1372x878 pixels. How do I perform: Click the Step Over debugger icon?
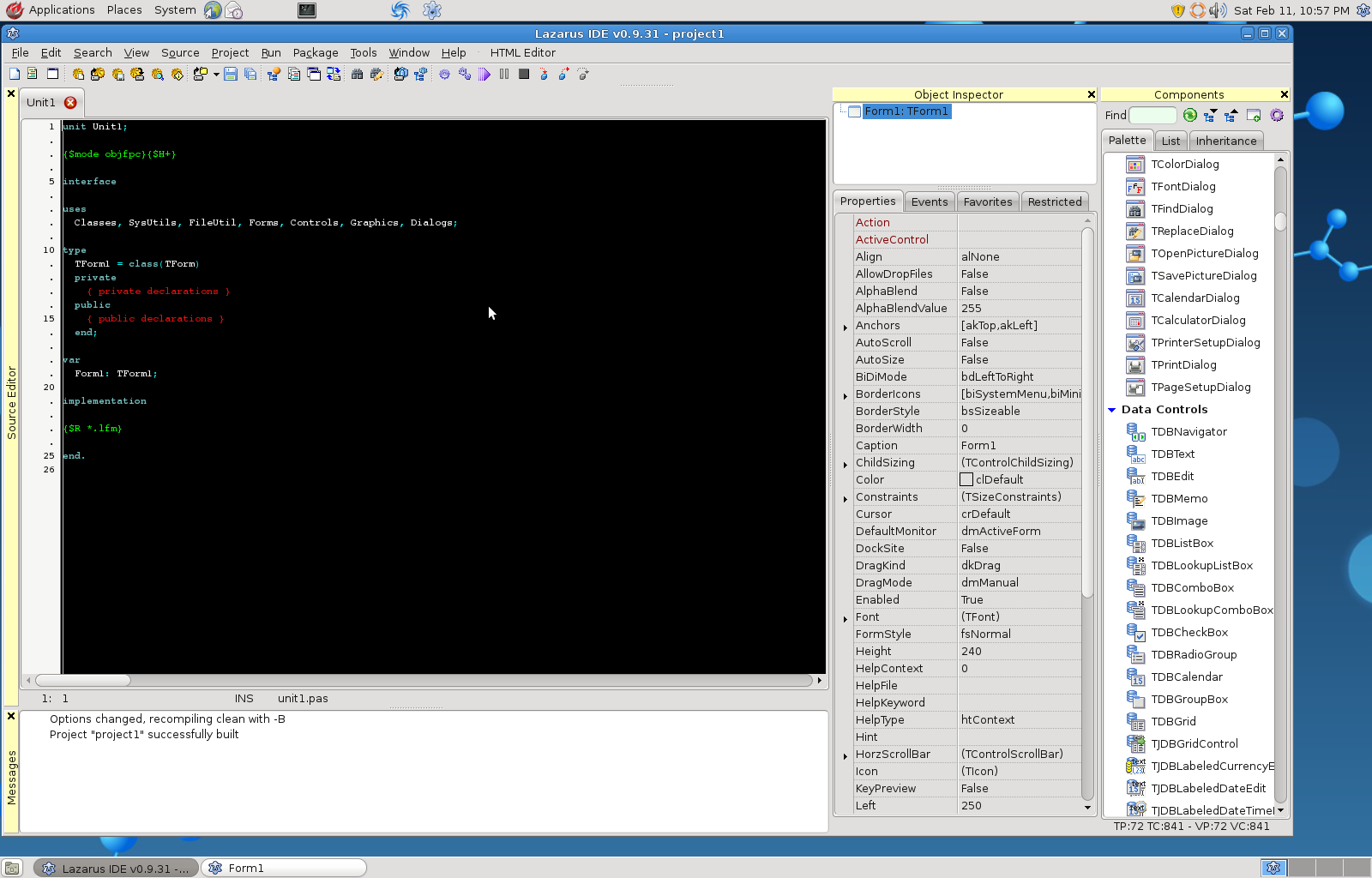click(563, 74)
